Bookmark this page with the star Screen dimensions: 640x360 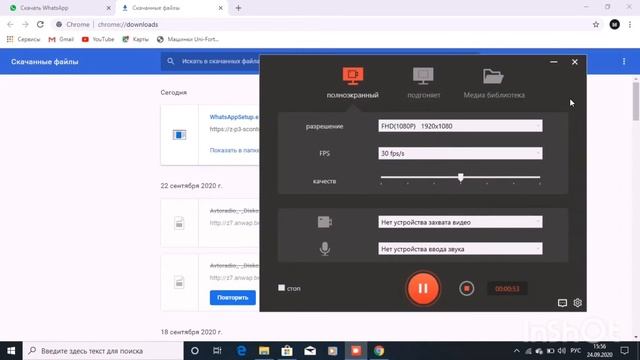point(596,24)
